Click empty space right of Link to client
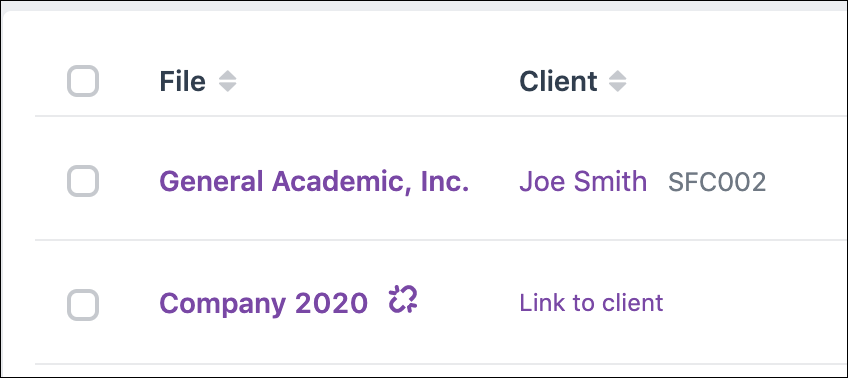 coord(757,303)
